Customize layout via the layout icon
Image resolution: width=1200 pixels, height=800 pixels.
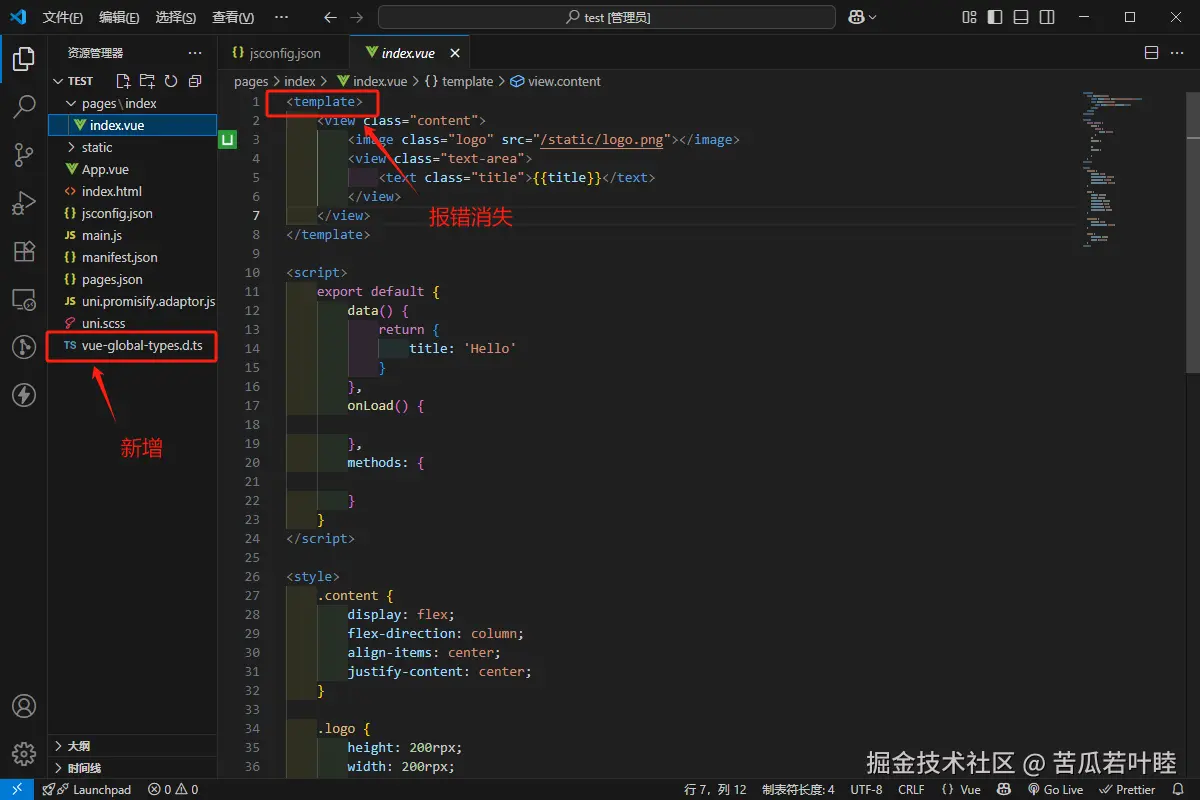tap(969, 17)
